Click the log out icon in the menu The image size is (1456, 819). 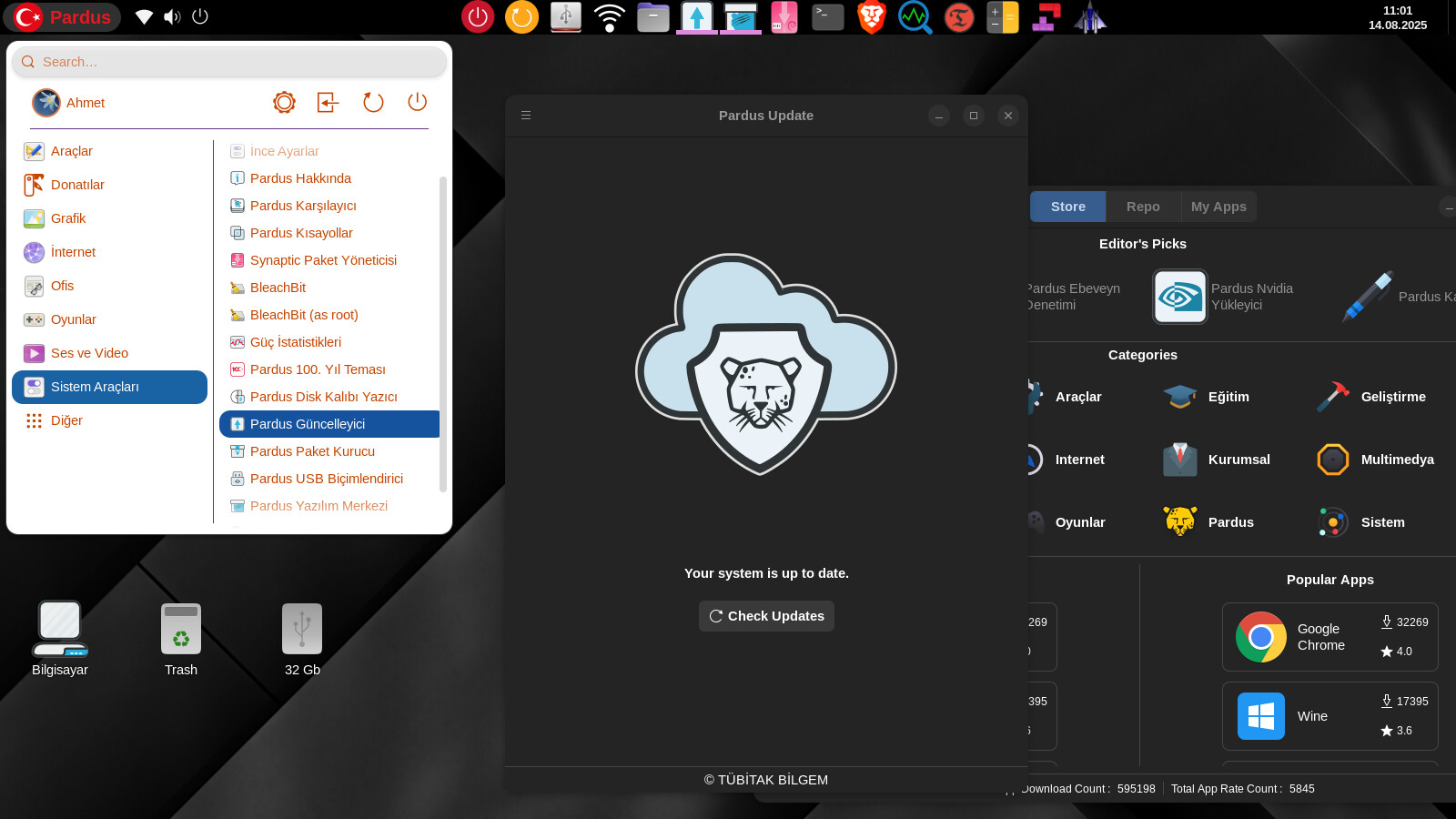point(328,102)
